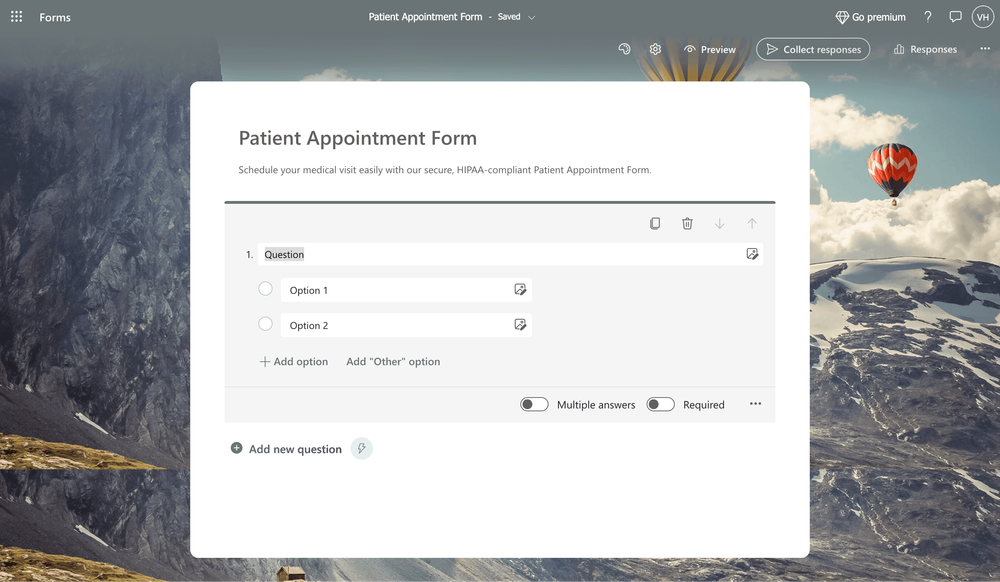Open the Saved status dropdown
The image size is (1000, 582).
point(531,17)
